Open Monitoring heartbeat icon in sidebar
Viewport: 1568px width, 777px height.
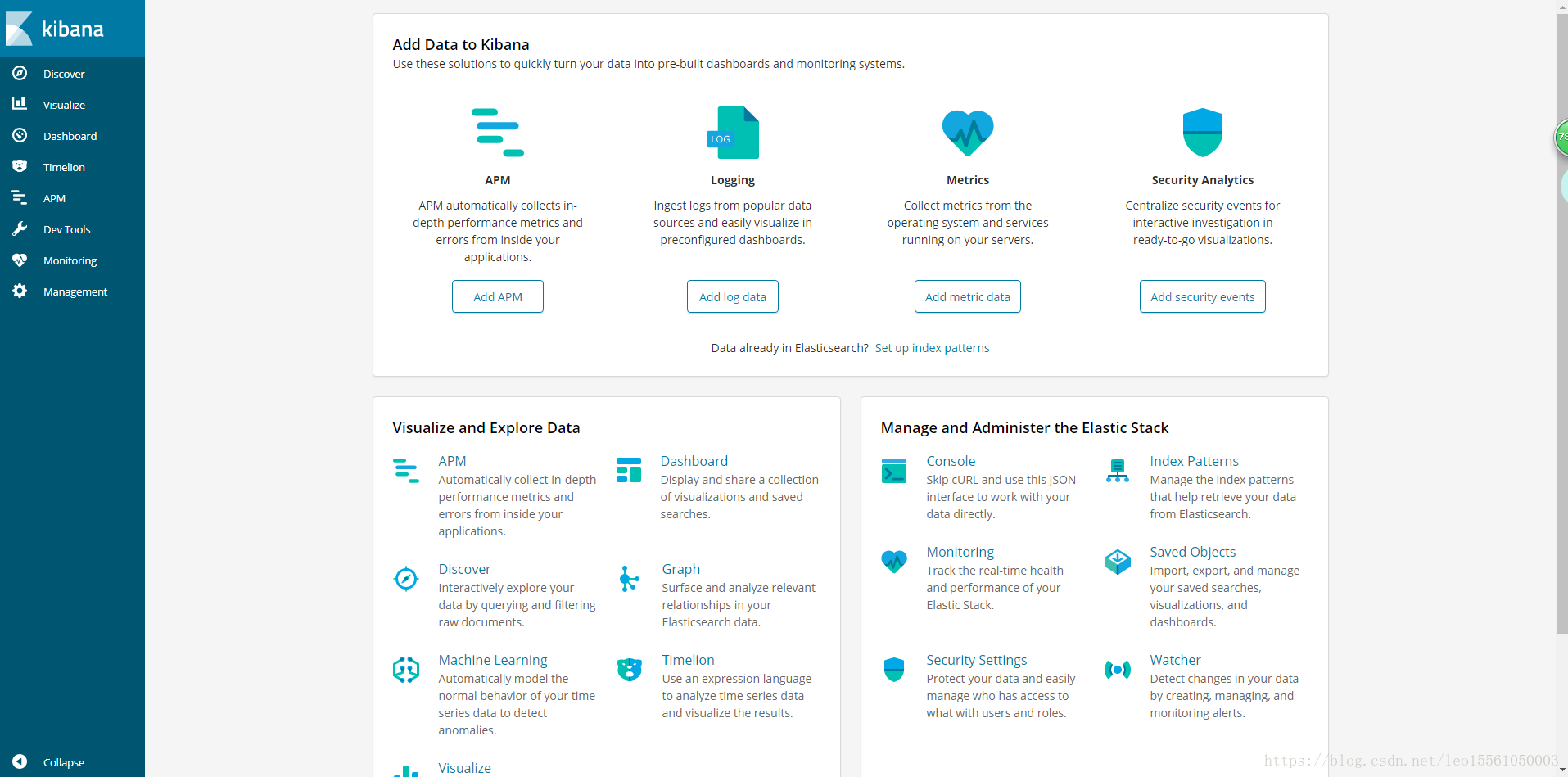tap(20, 260)
